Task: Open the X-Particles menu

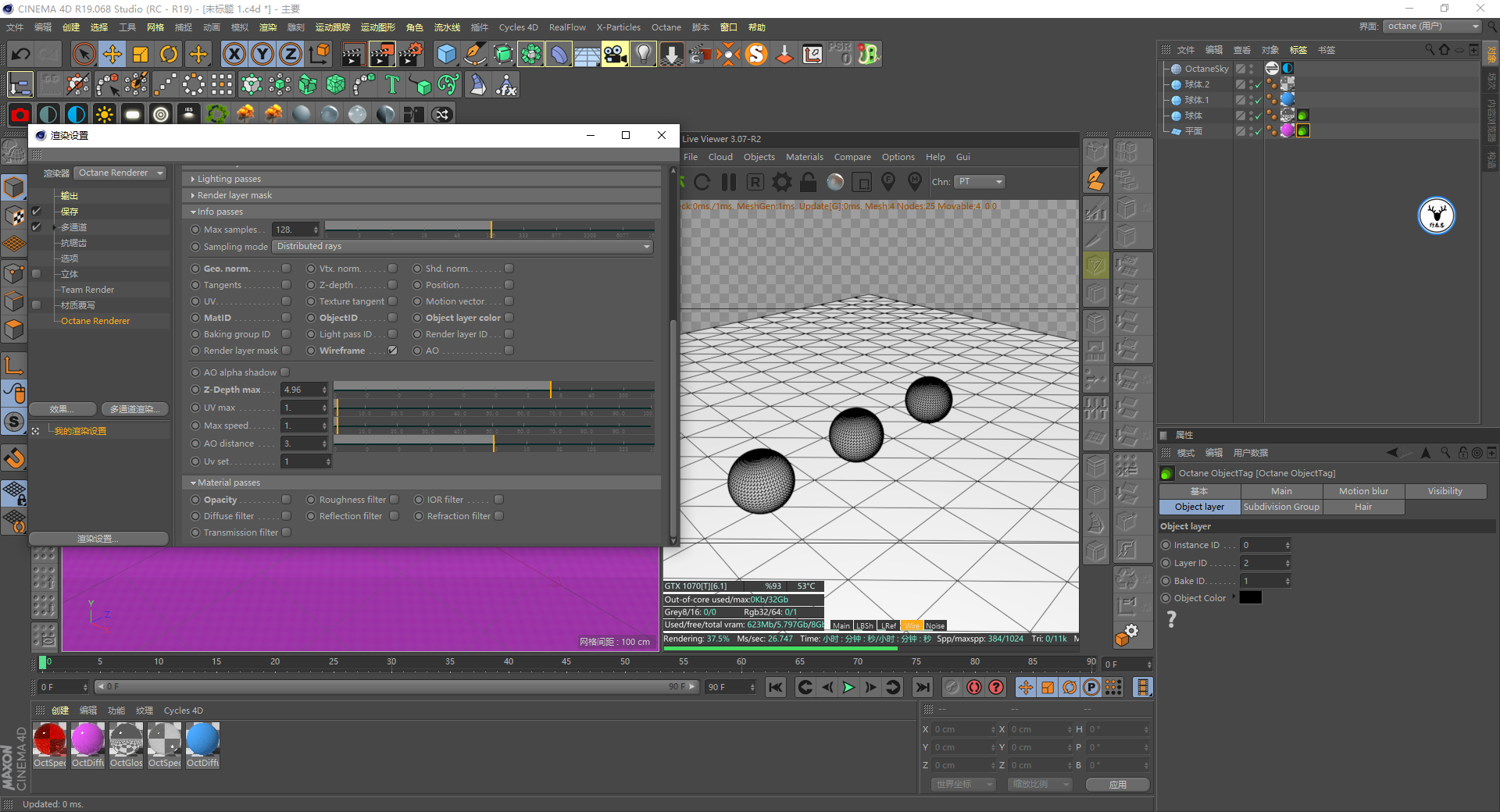Action: pos(619,27)
